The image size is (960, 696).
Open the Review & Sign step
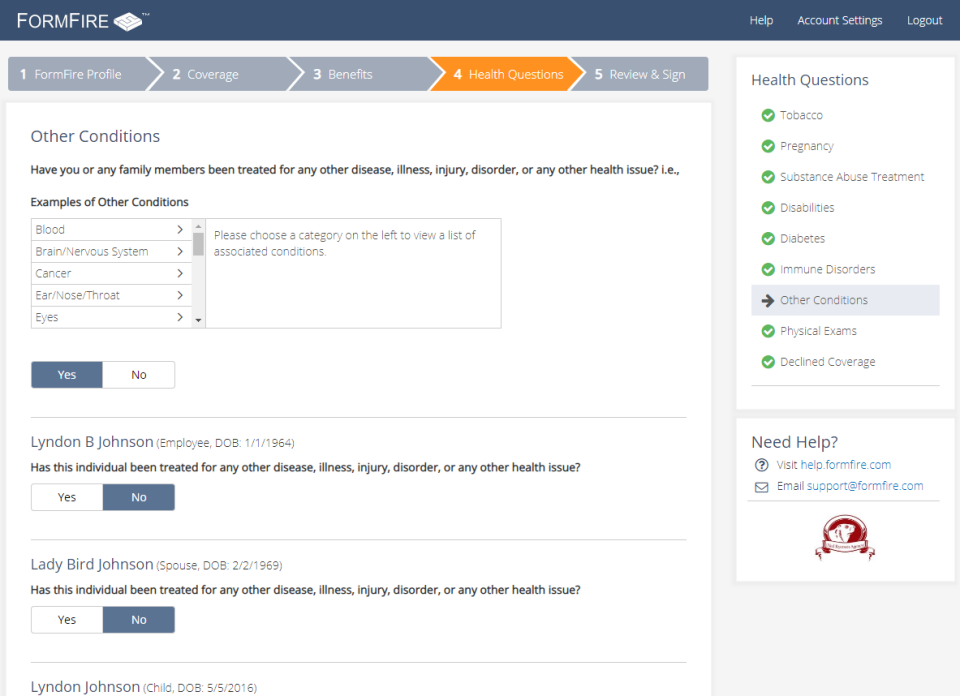coord(639,74)
